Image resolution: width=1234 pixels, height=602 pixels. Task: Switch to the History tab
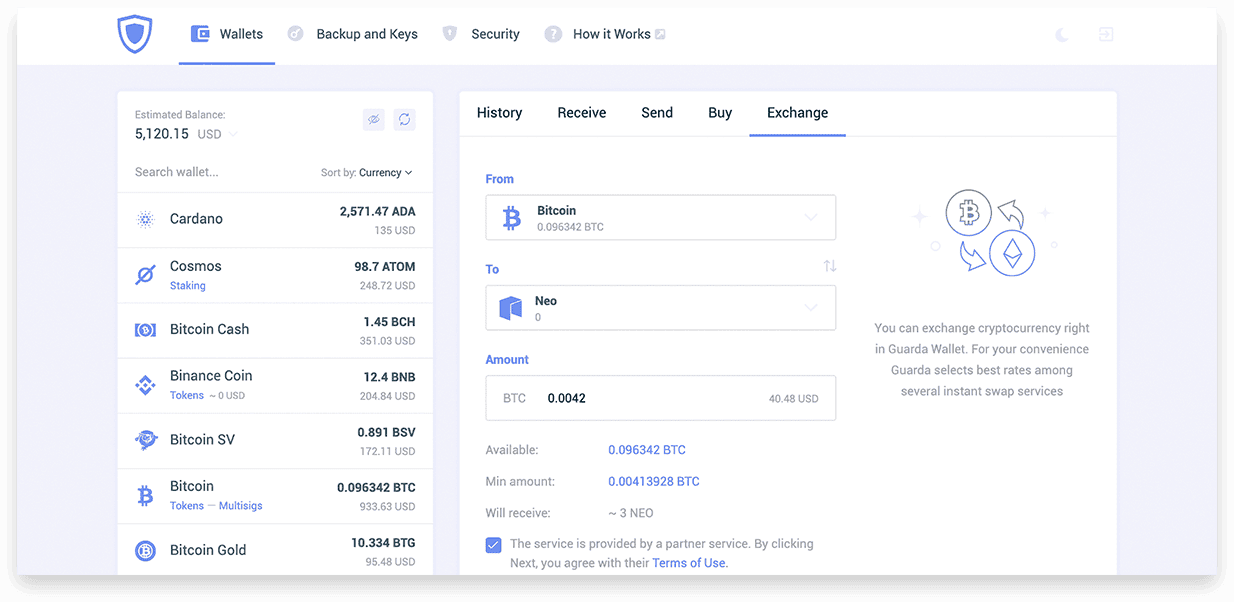coord(499,113)
